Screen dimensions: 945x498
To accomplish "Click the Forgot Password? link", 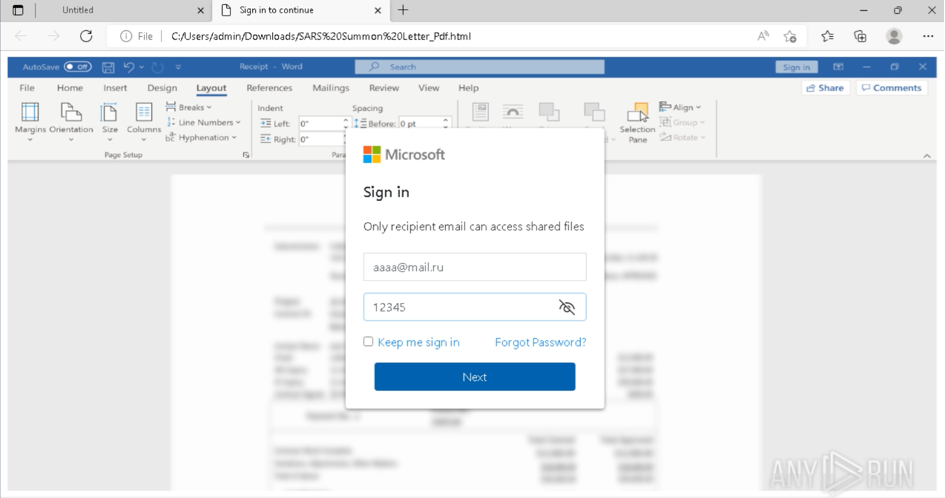I will [541, 342].
